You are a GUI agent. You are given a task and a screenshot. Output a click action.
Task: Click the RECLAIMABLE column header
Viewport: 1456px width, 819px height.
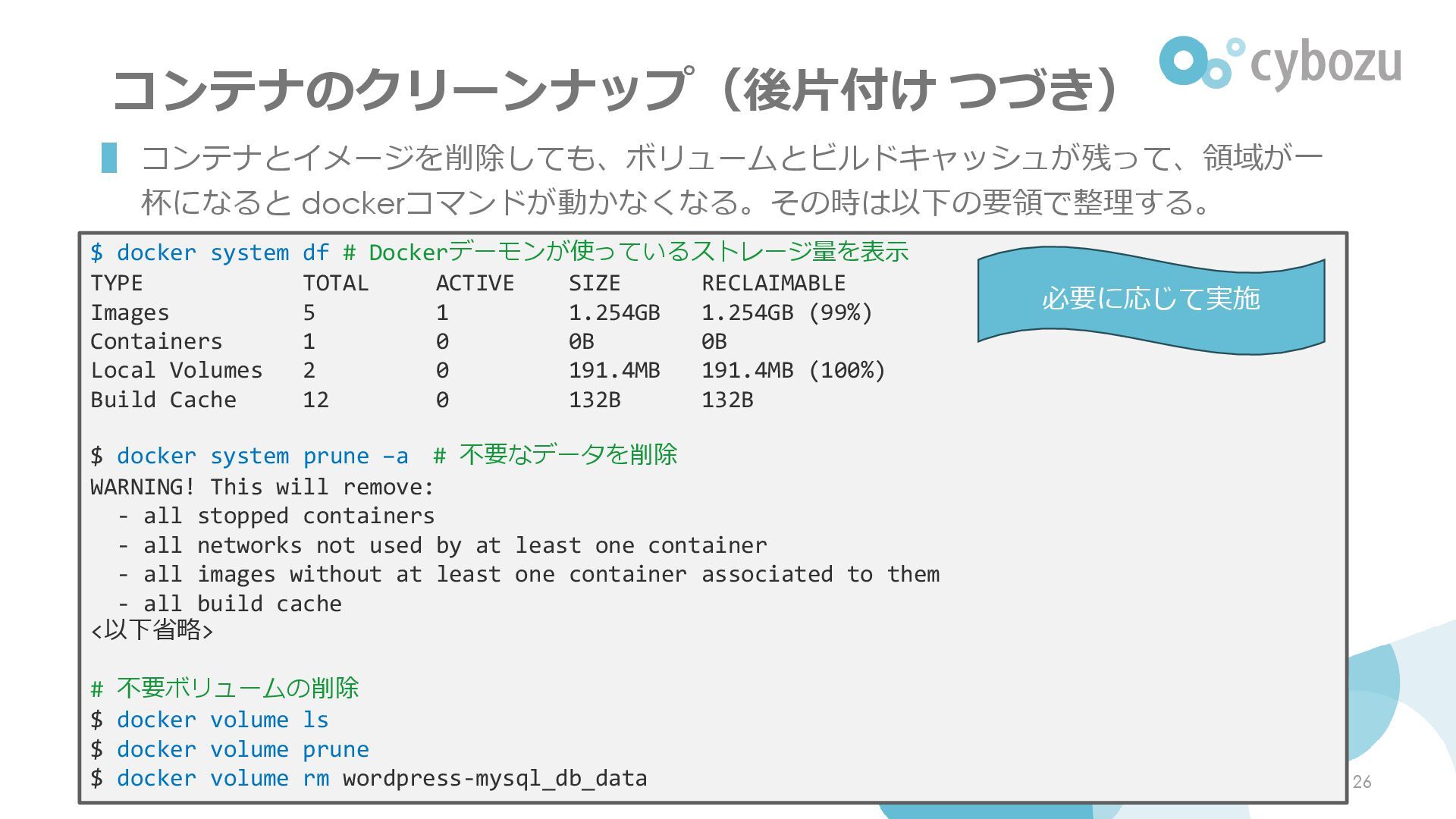coord(773,283)
